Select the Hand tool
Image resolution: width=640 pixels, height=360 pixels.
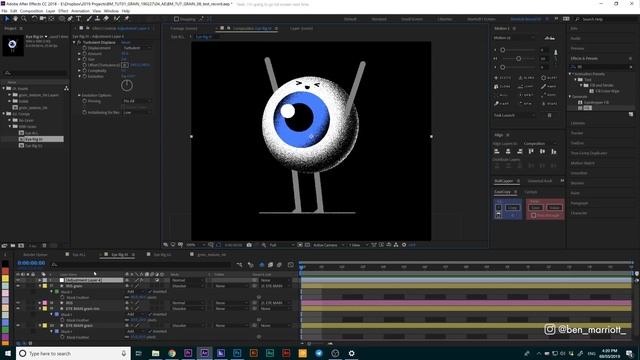15,19
